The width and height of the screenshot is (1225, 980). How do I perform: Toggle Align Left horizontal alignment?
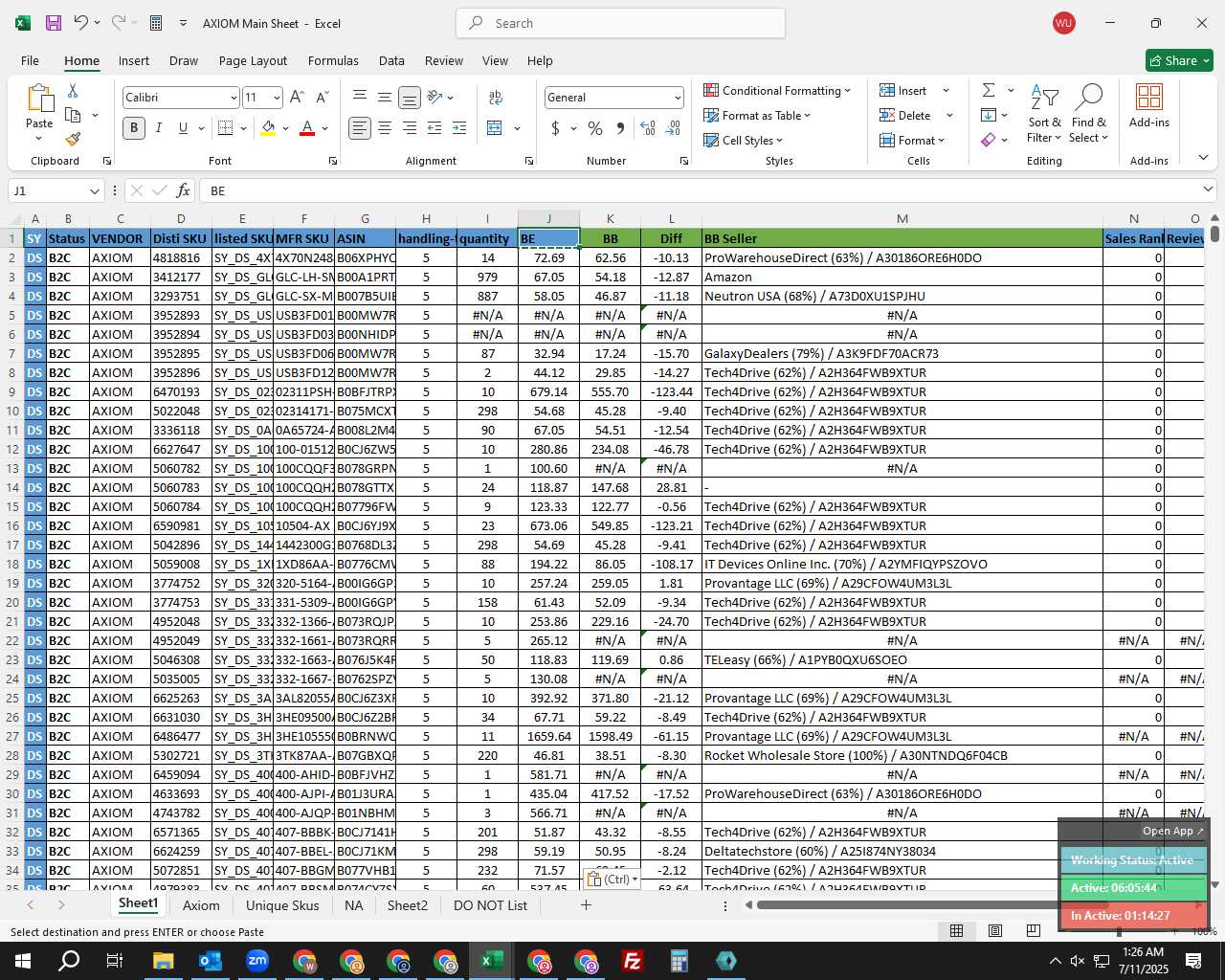[x=360, y=127]
